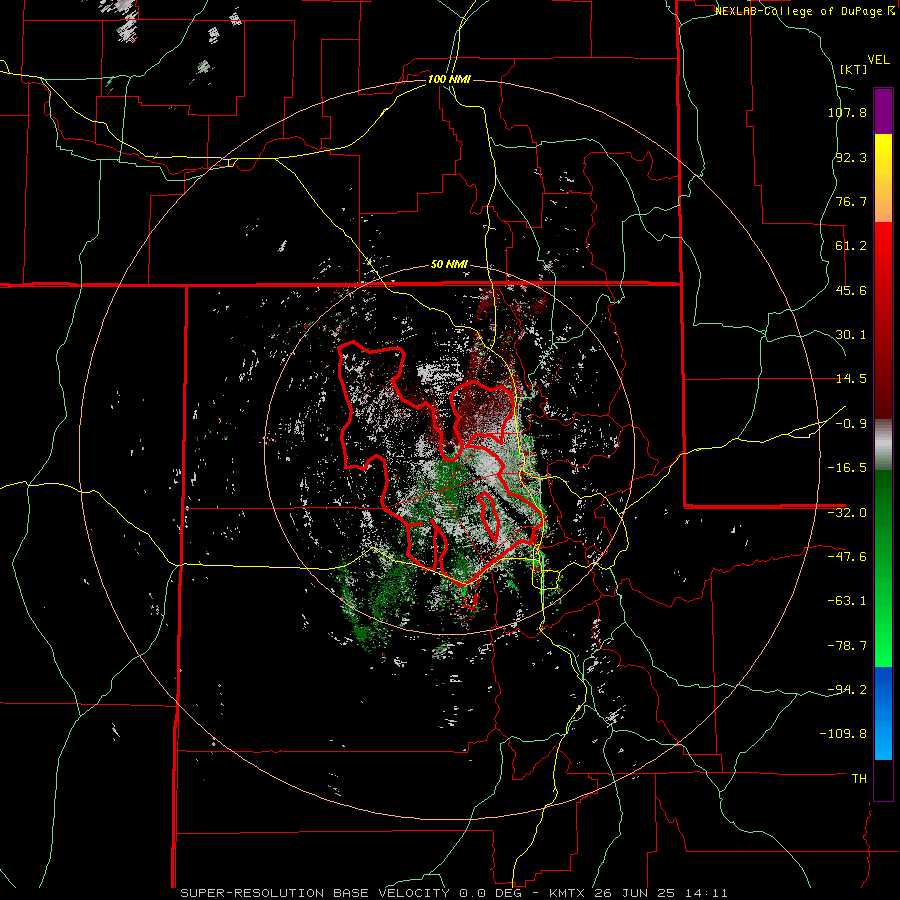Click the 107.8 velocity scale value

pos(847,112)
